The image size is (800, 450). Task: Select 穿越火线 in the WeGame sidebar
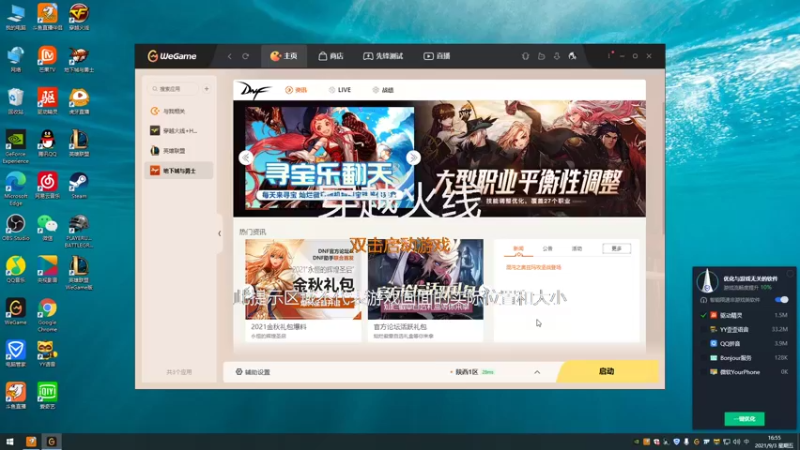(179, 131)
